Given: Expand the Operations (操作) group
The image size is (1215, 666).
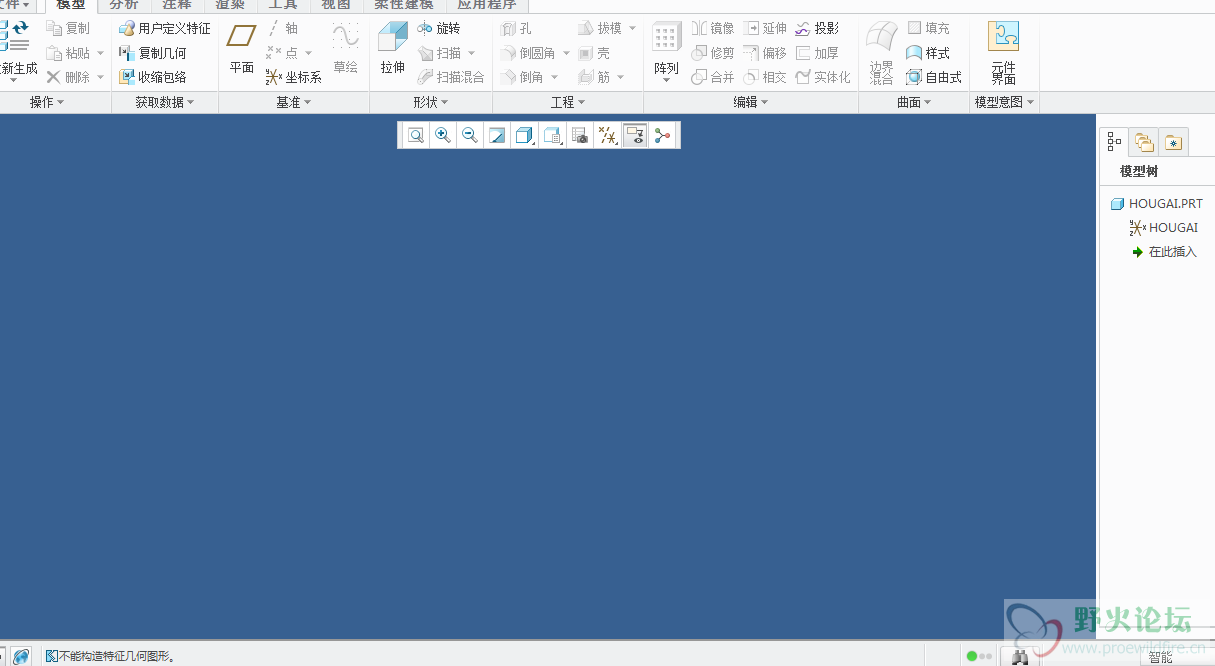Looking at the screenshot, I should pyautogui.click(x=47, y=103).
